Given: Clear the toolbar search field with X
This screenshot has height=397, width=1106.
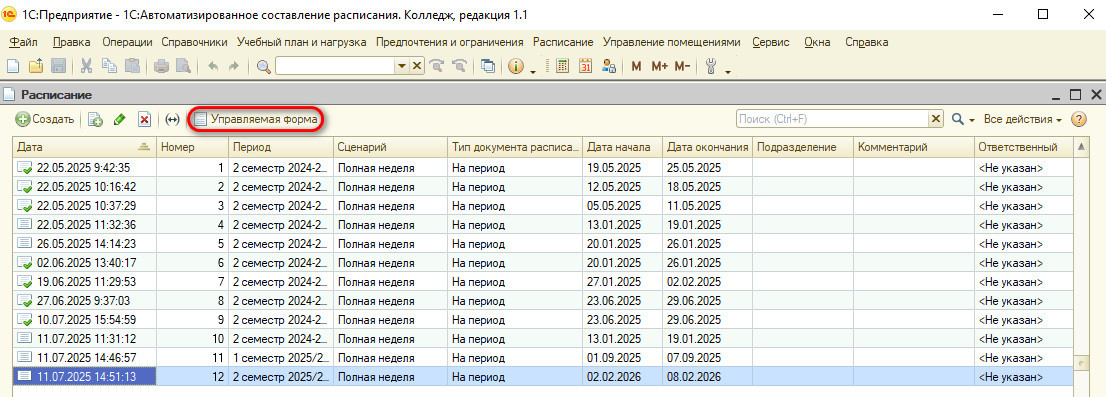Looking at the screenshot, I should (416, 66).
